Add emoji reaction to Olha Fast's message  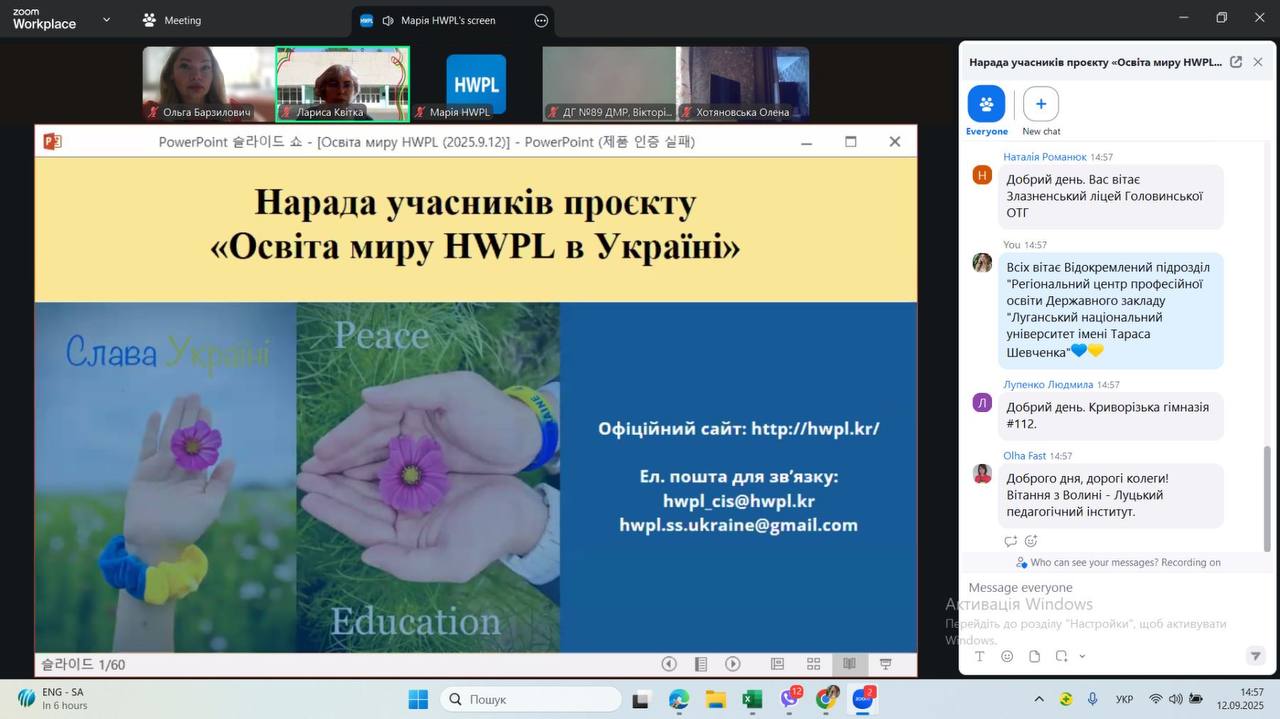coord(1031,541)
